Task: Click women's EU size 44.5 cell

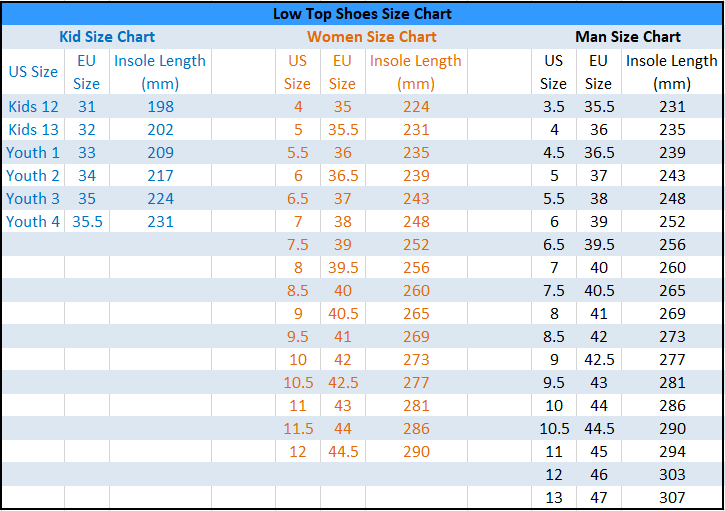Action: click(342, 452)
